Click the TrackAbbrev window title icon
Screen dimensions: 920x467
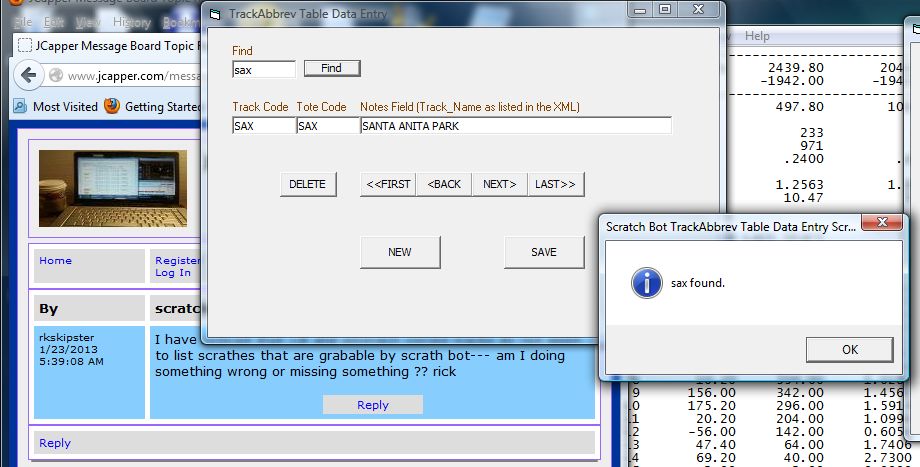pos(215,10)
